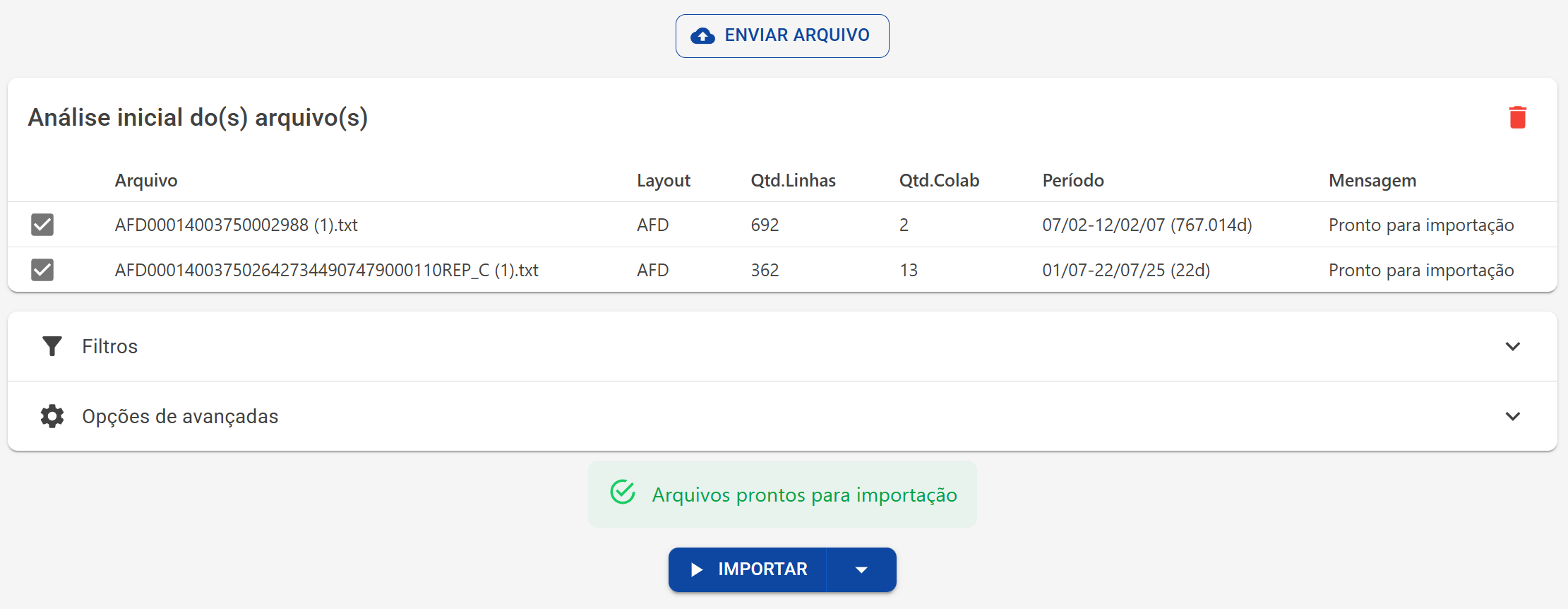Open the Importar dropdown arrow
1568x609 pixels.
point(861,569)
